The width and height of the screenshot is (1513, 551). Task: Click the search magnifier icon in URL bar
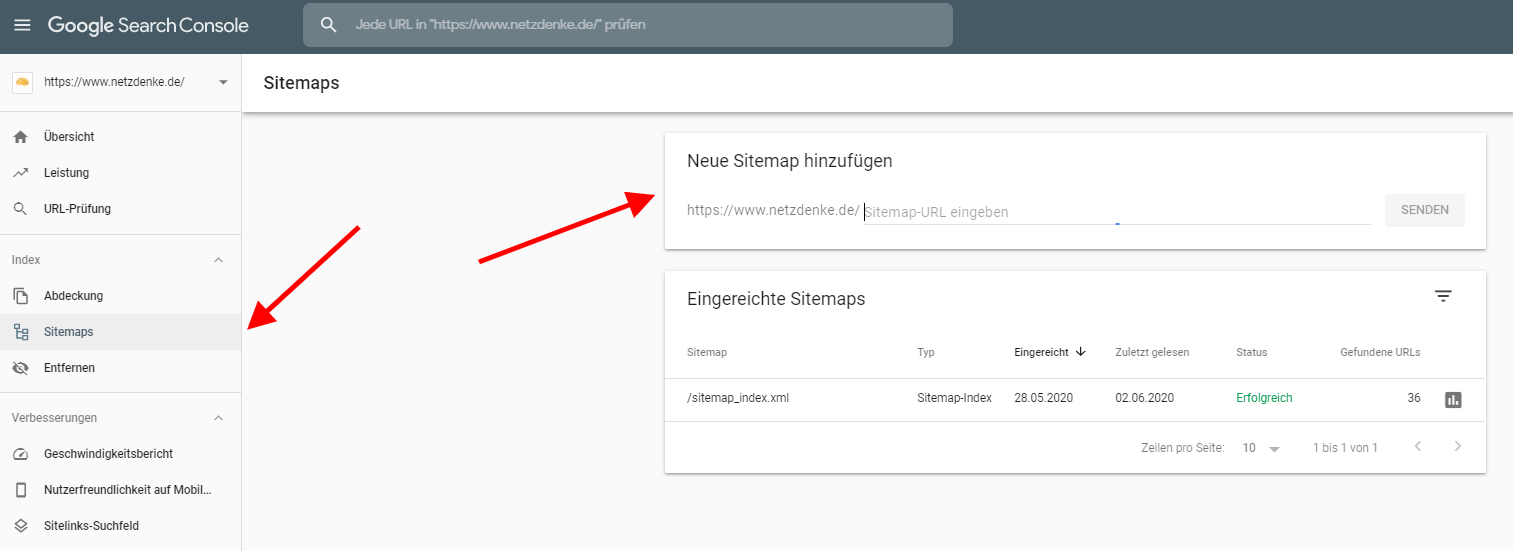pos(328,25)
